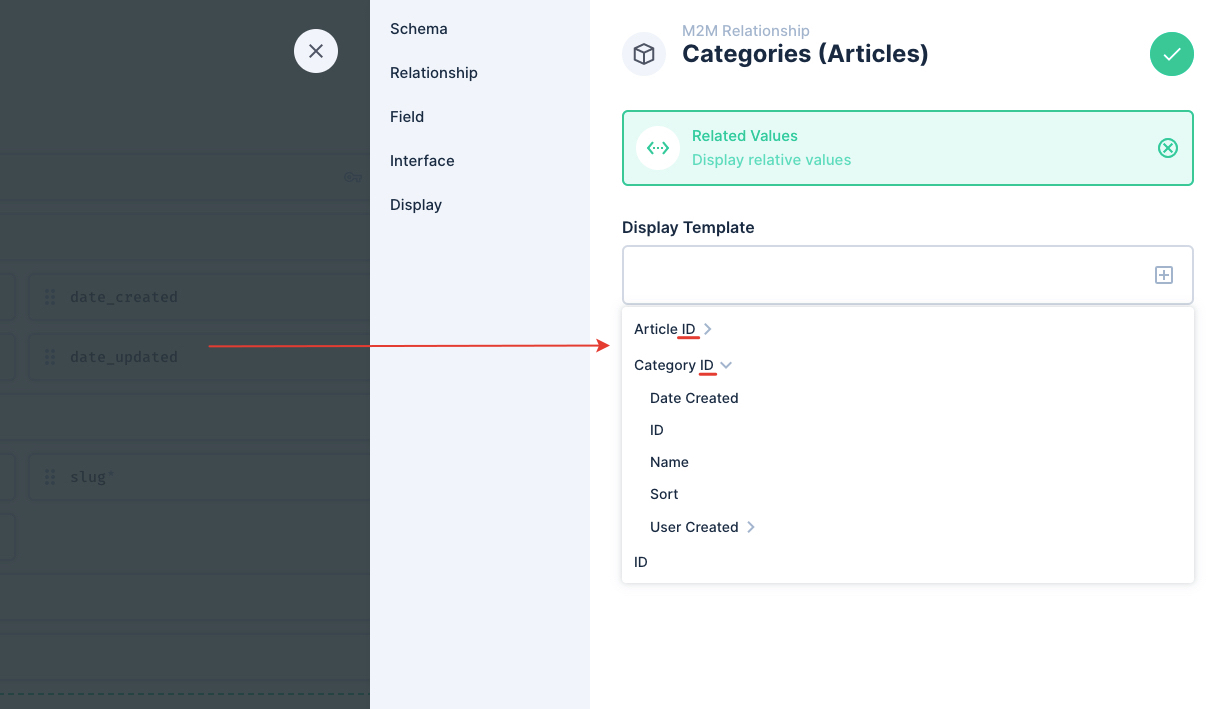Viewport: 1226px width, 709px height.
Task: Click the date_created drag handle in background
Action: 50,297
